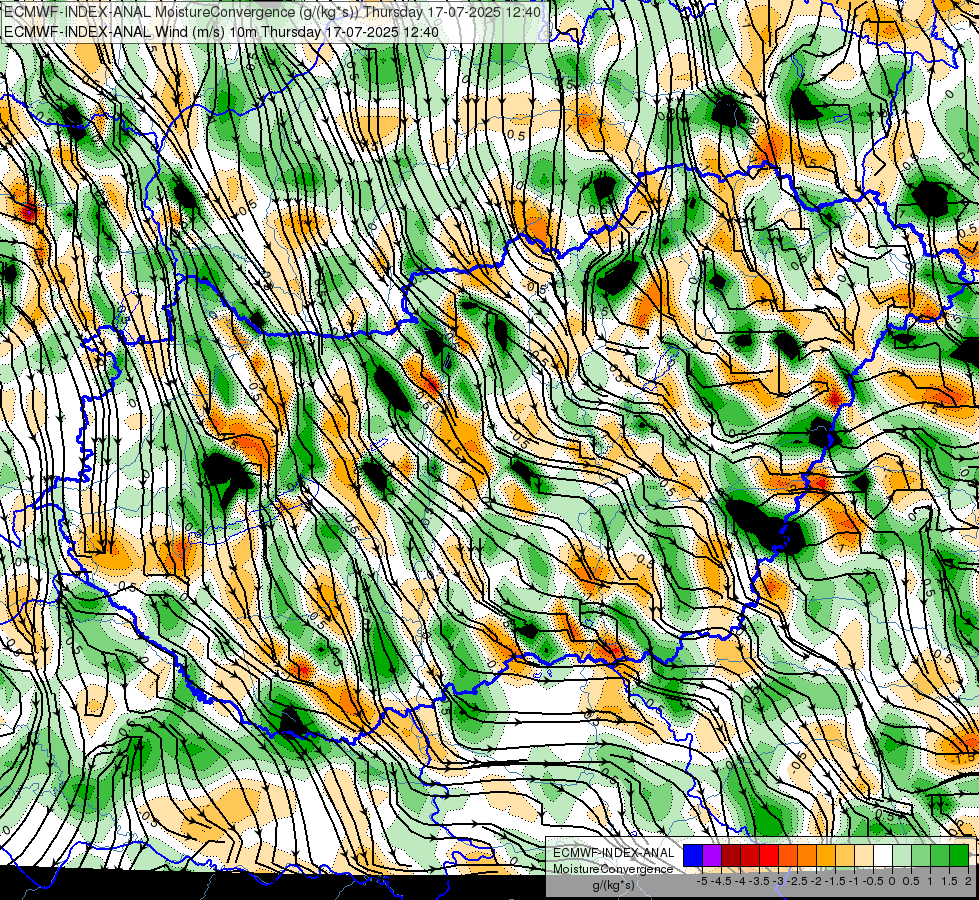Click the light green swatch between 0.5 and 1
The image size is (979, 900).
(x=921, y=855)
